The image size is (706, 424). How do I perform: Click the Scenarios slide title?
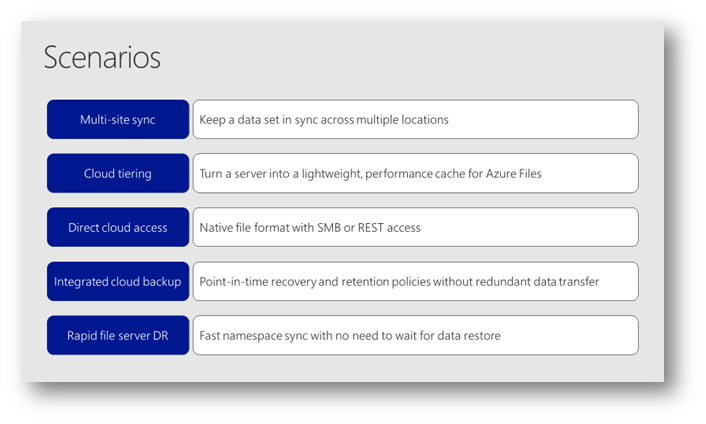102,58
